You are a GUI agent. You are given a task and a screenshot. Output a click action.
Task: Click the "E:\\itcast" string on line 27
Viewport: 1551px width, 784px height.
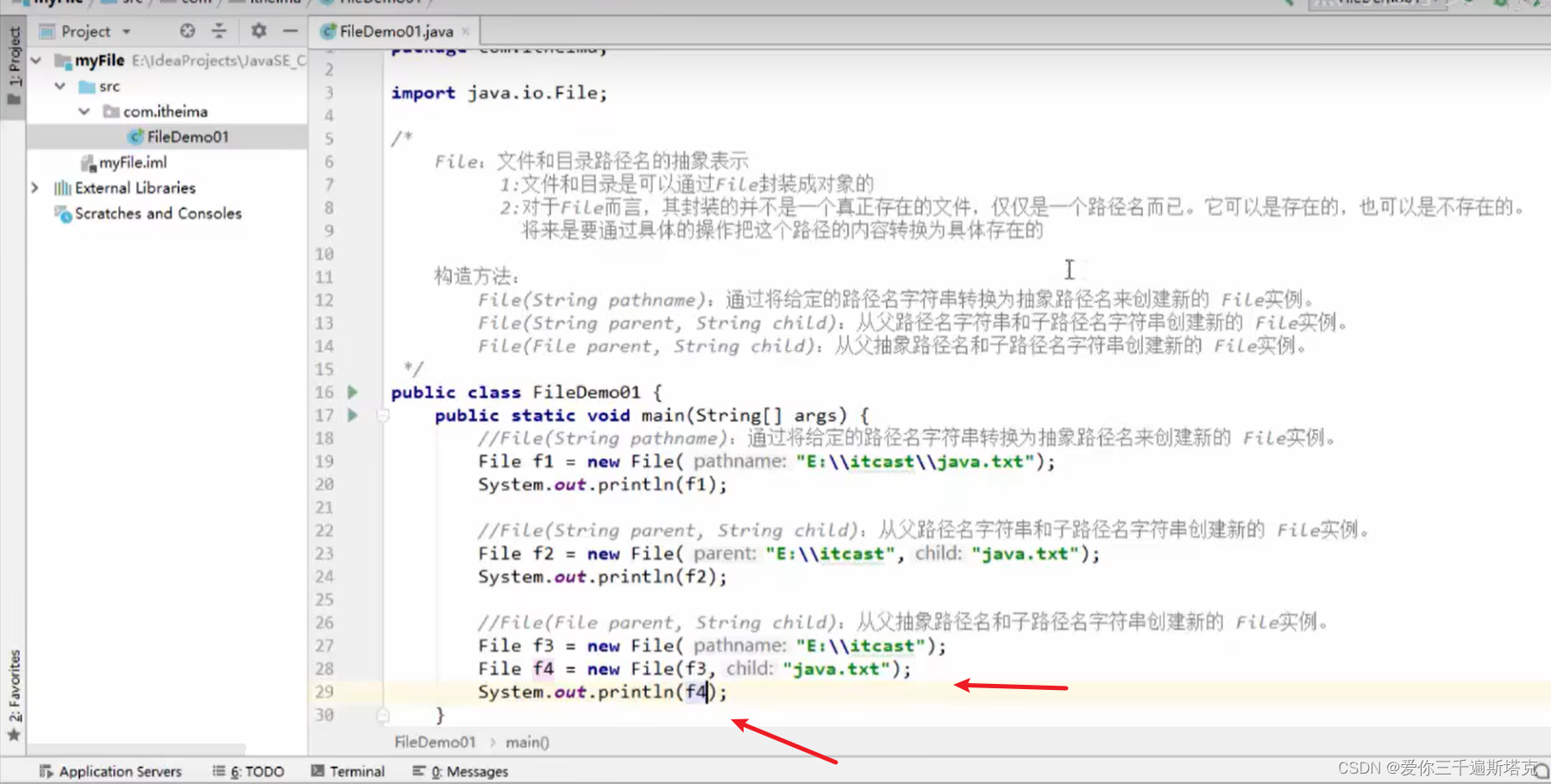coord(860,646)
